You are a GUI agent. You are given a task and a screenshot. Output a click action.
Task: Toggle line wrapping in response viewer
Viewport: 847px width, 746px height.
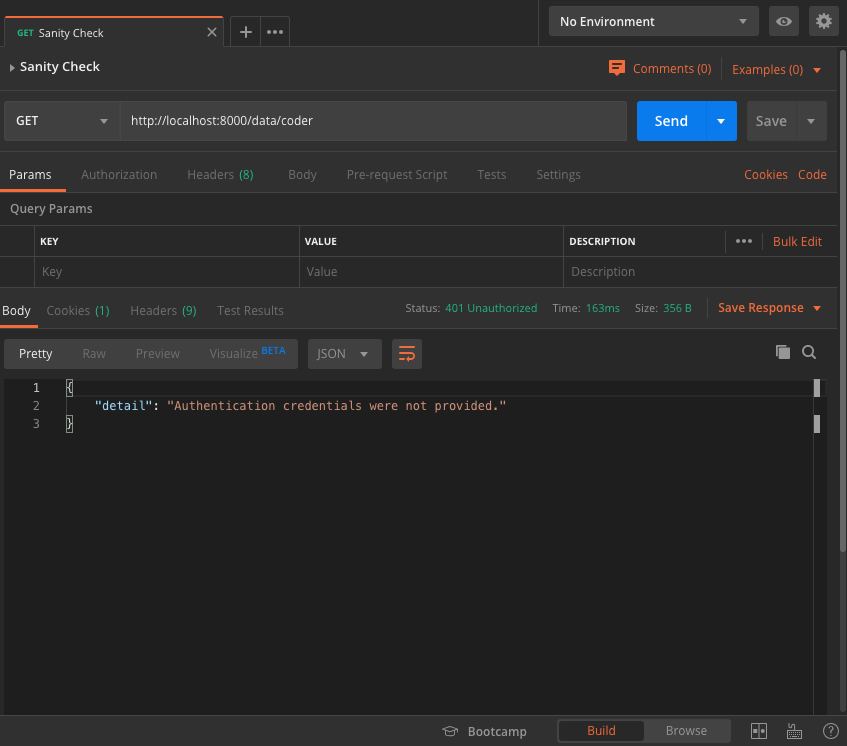click(406, 353)
